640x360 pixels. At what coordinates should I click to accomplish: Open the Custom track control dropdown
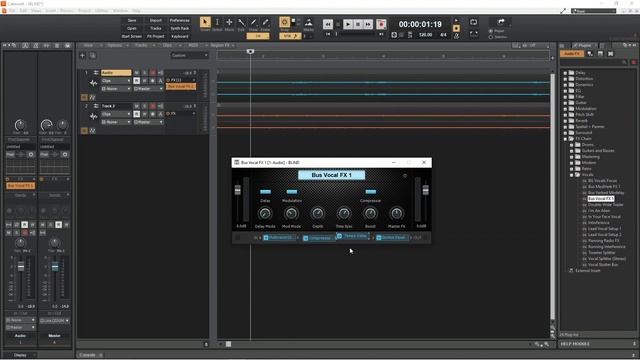[x=189, y=56]
